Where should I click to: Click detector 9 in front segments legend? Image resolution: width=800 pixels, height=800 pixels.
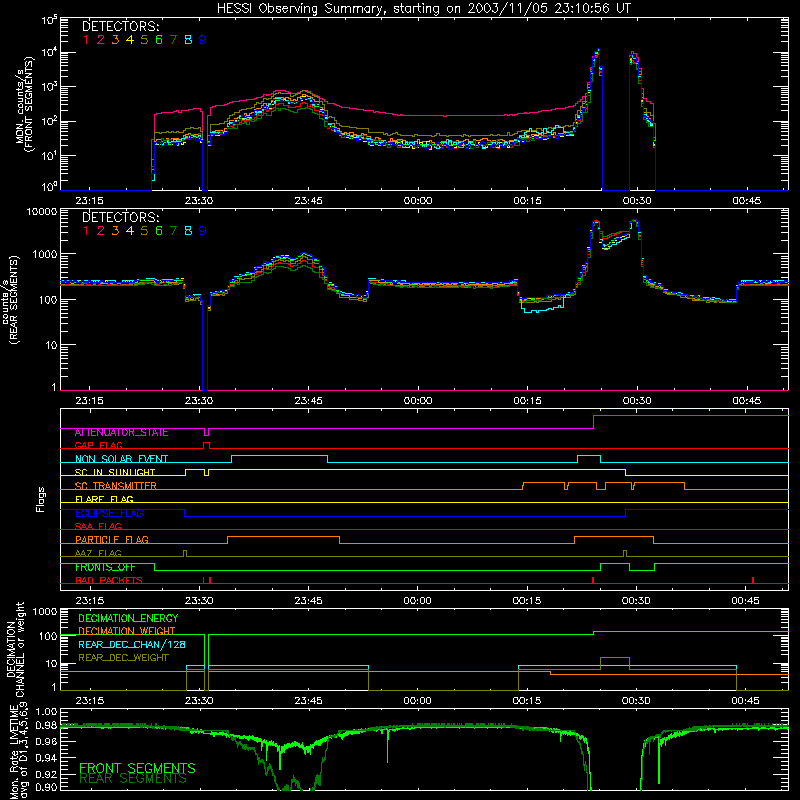point(203,40)
